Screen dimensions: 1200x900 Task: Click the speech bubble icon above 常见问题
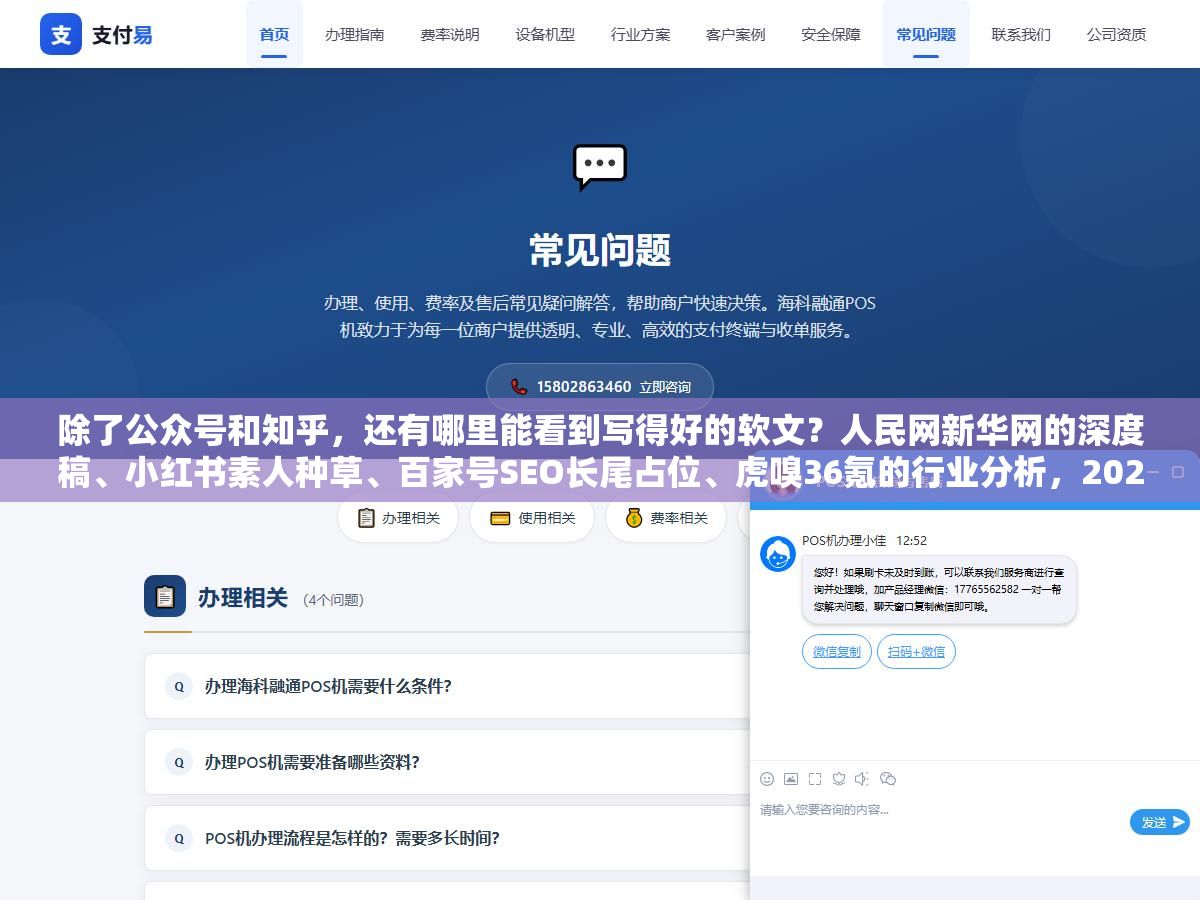(600, 167)
